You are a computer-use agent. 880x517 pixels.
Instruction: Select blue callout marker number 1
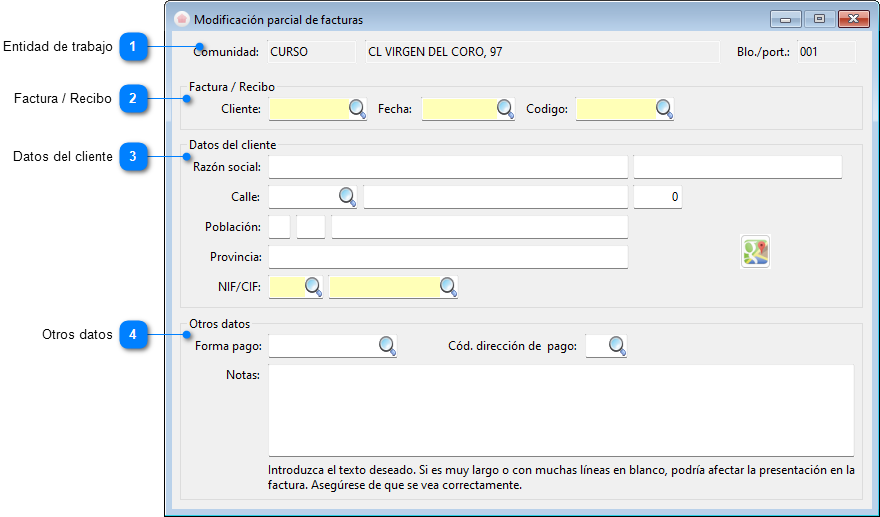(133, 46)
